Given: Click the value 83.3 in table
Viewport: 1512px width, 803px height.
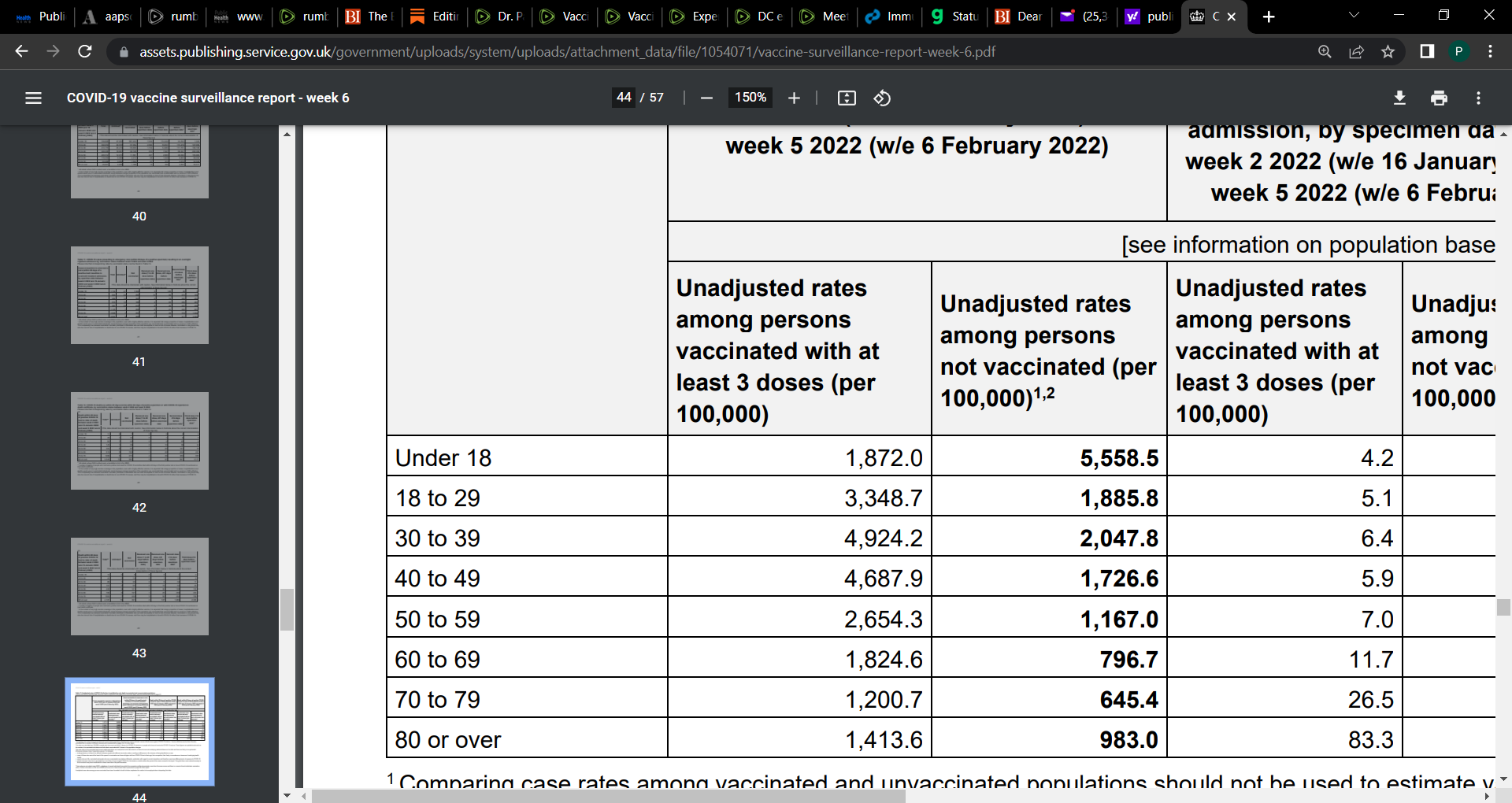Looking at the screenshot, I should point(1370,739).
